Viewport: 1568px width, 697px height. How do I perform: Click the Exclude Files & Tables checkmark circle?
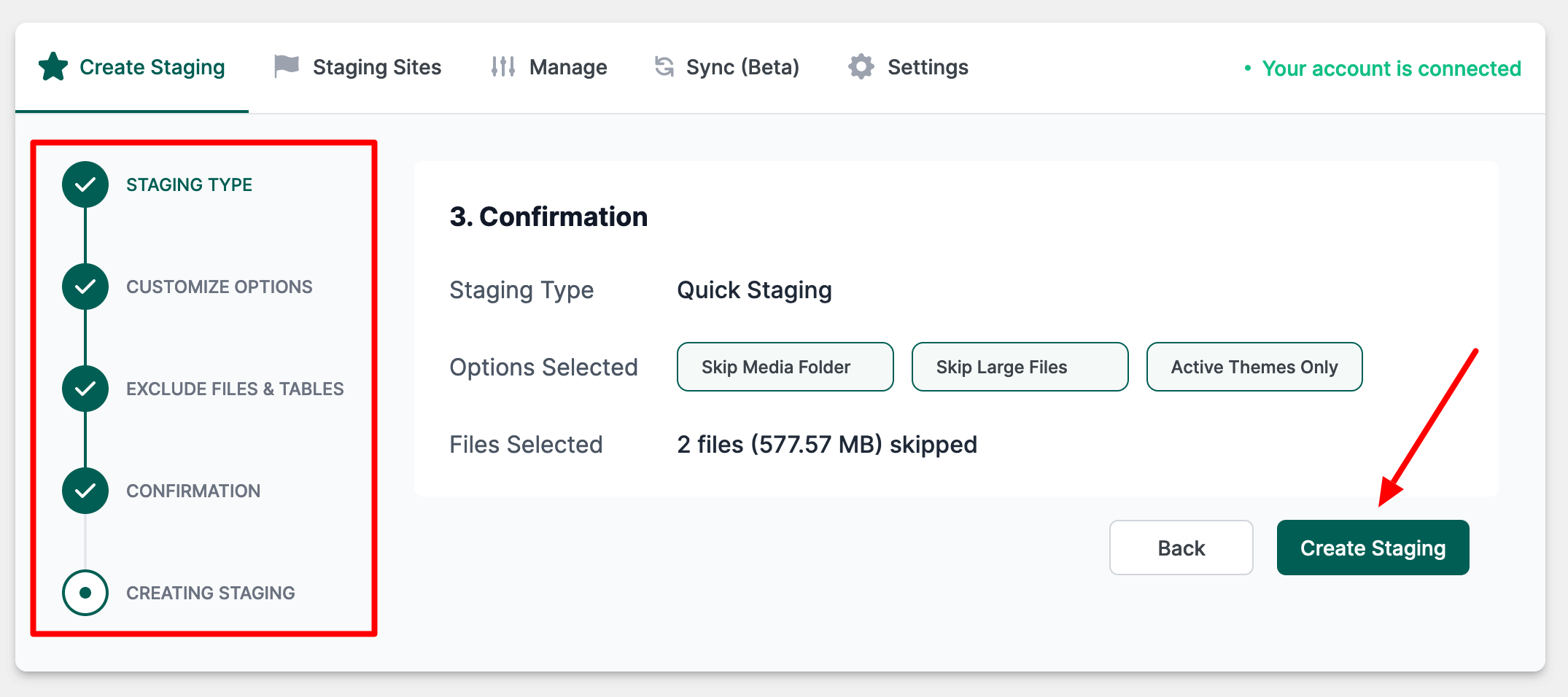point(85,389)
